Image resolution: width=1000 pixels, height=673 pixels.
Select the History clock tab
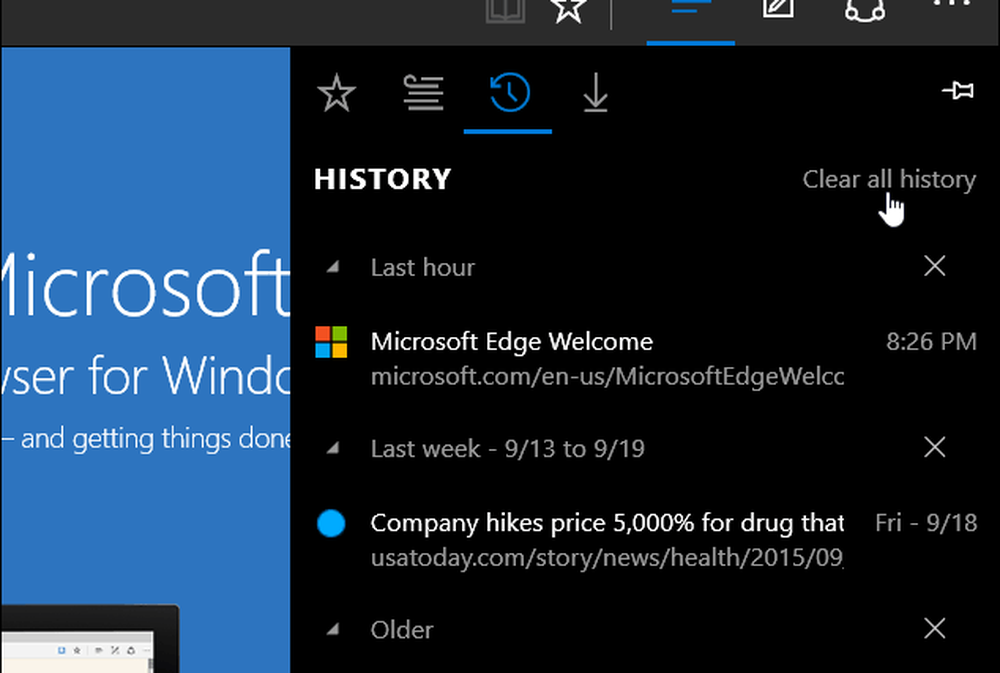click(x=509, y=94)
